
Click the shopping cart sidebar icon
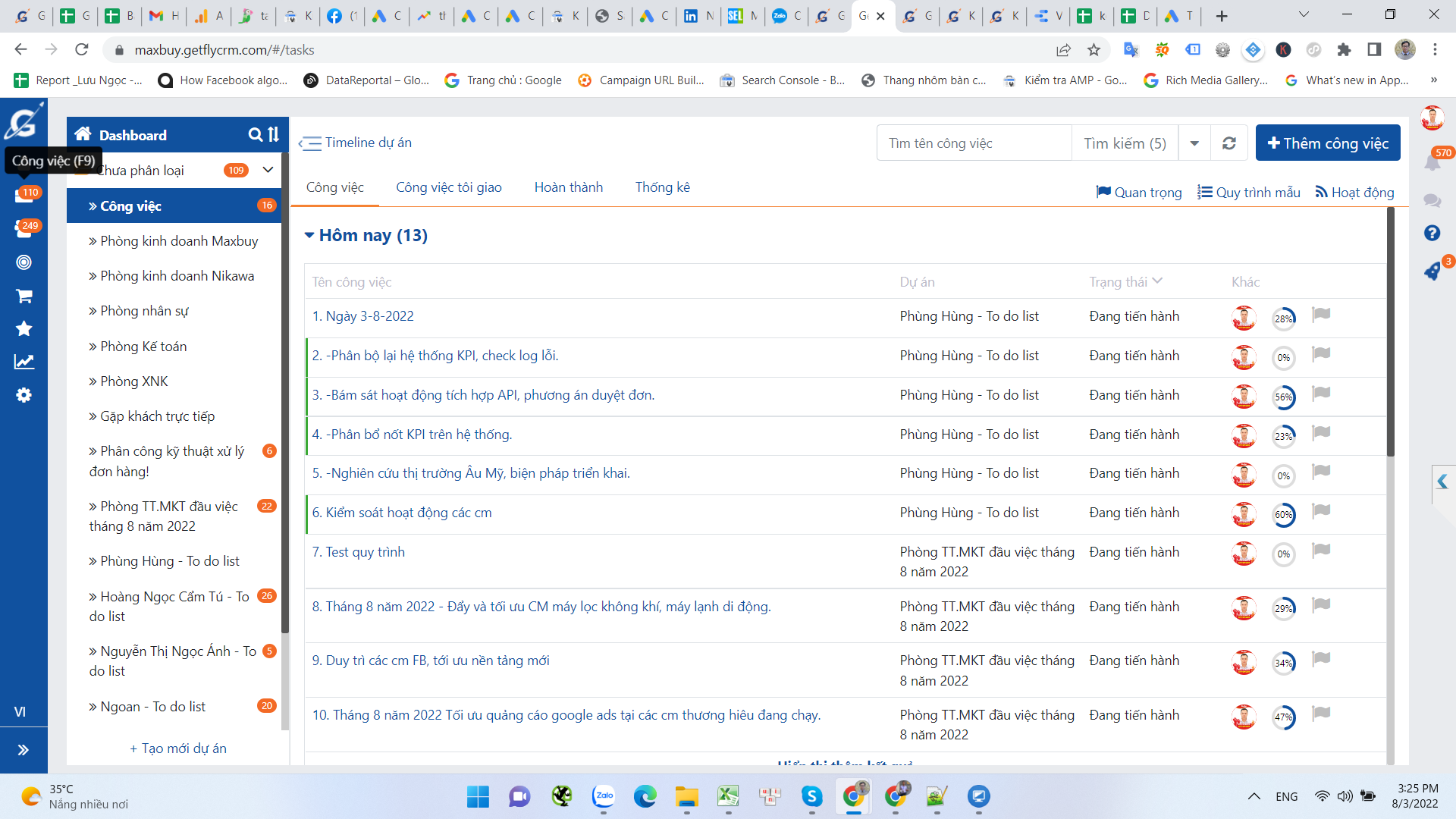pos(24,297)
